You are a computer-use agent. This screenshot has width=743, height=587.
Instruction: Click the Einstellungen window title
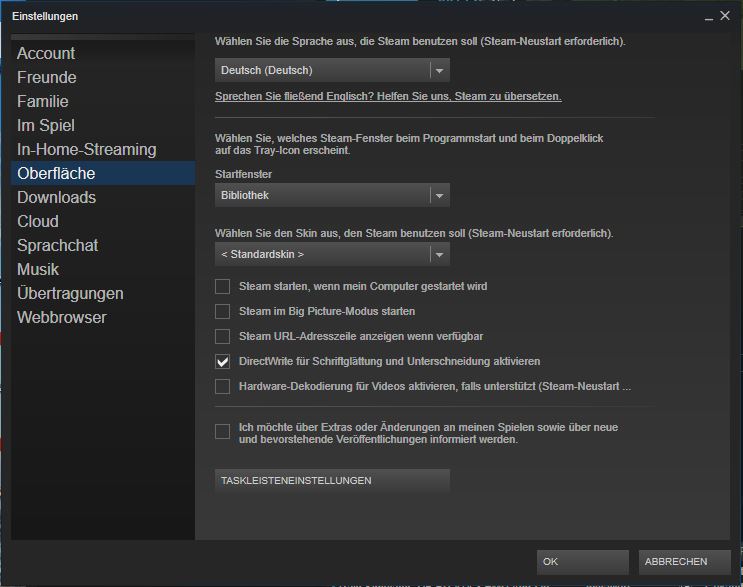(x=45, y=16)
